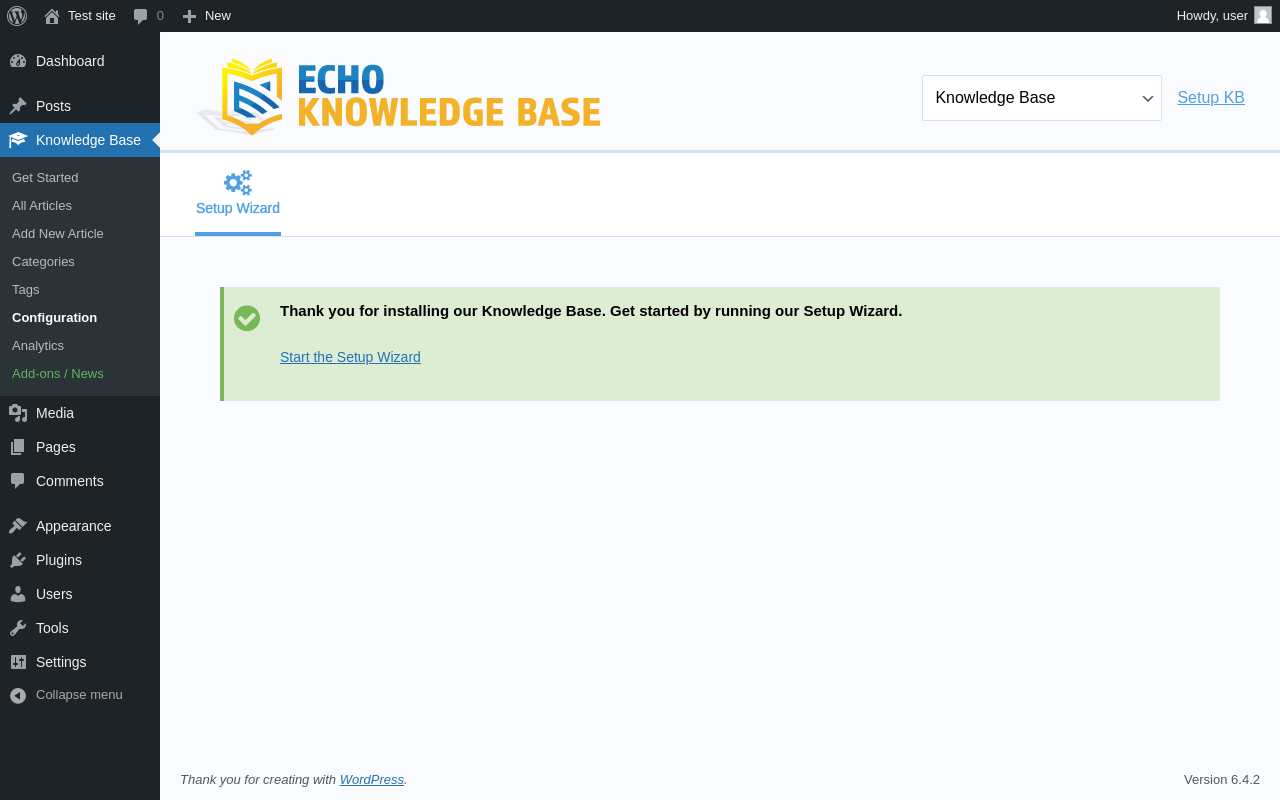Viewport: 1280px width, 800px height.
Task: Select Configuration submenu item
Action: (54, 317)
